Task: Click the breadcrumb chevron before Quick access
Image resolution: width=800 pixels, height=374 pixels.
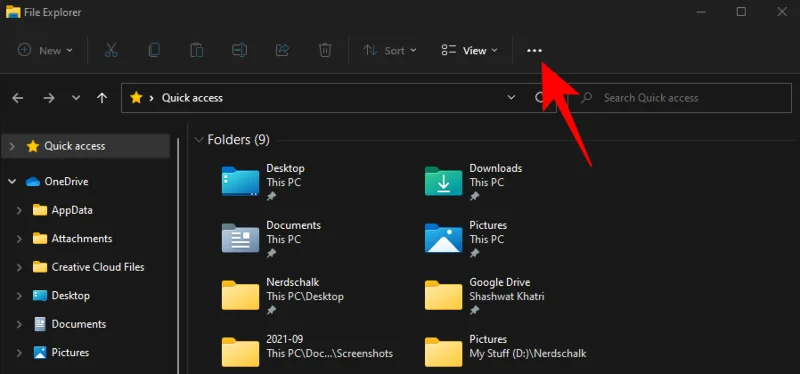Action: pos(152,98)
